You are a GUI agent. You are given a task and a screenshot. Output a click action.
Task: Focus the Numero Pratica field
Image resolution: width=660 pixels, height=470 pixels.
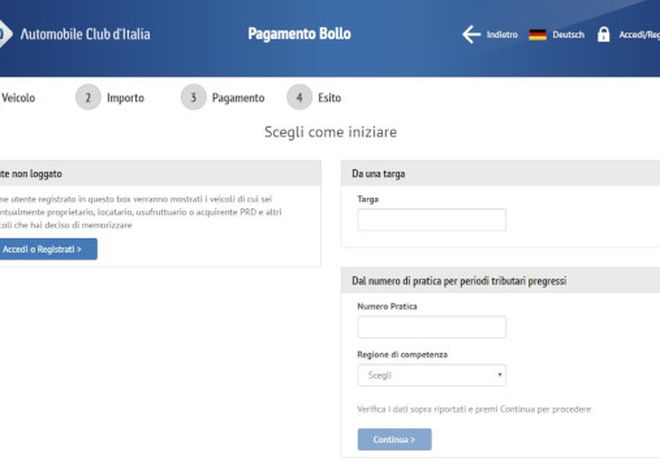432,327
